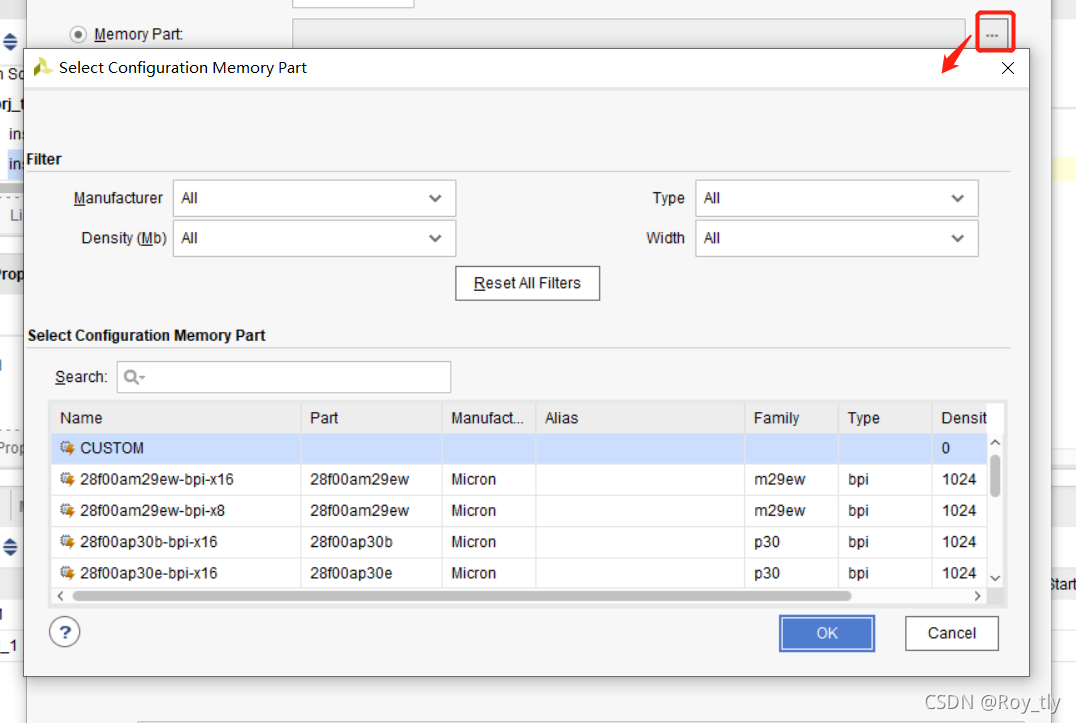Open the Density (Mb) filter dropdown
The height and width of the screenshot is (723, 1076).
click(314, 238)
